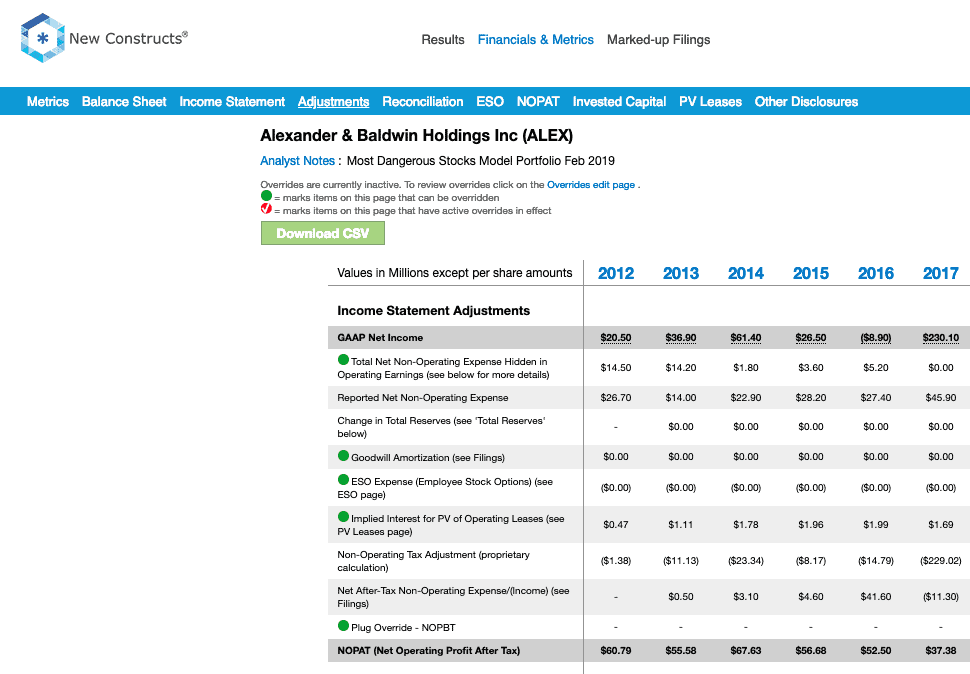Click the GAAP Net Income row label
Viewport: 970px width, 674px height.
click(380, 338)
